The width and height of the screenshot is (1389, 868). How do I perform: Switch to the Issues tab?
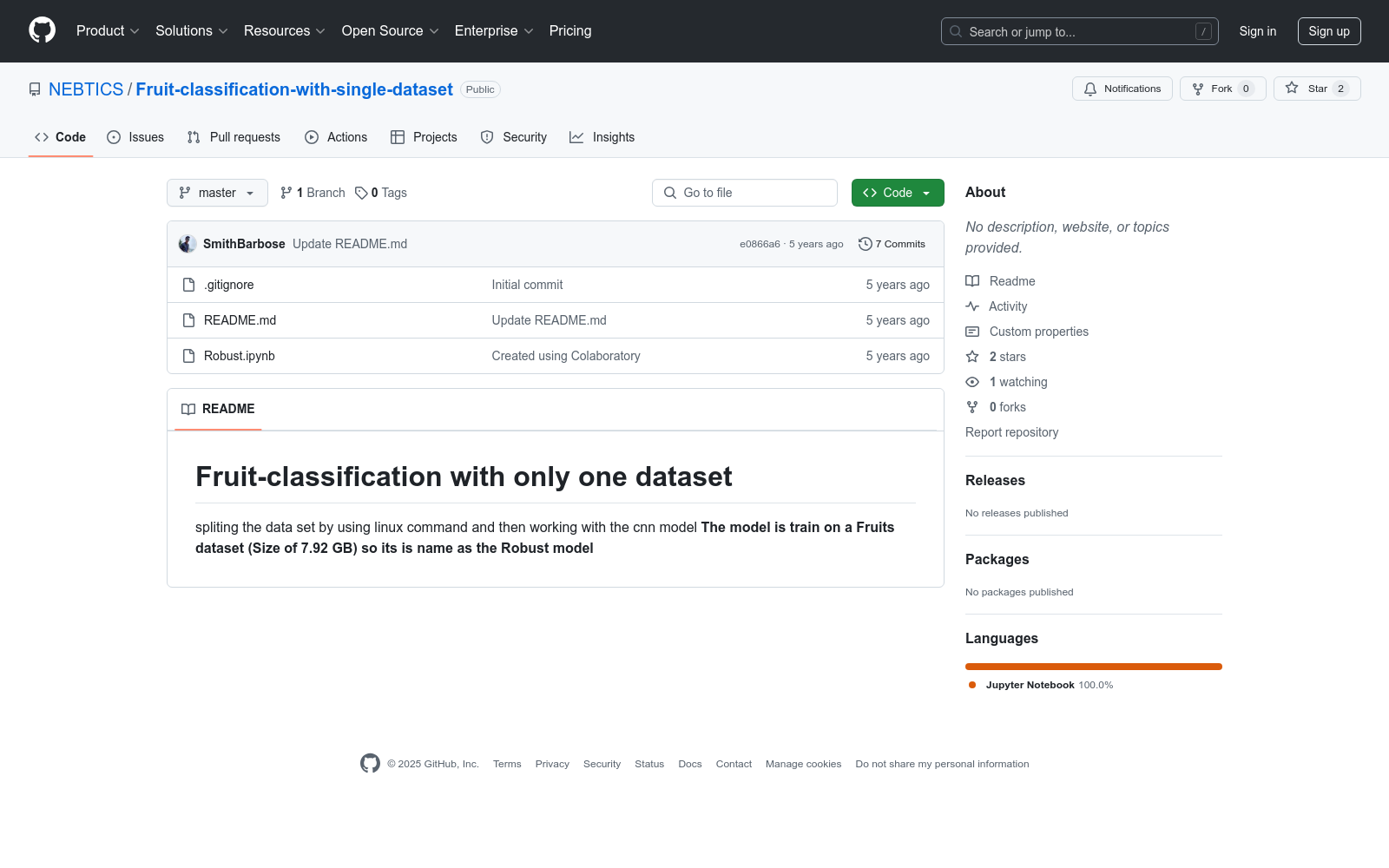point(135,137)
